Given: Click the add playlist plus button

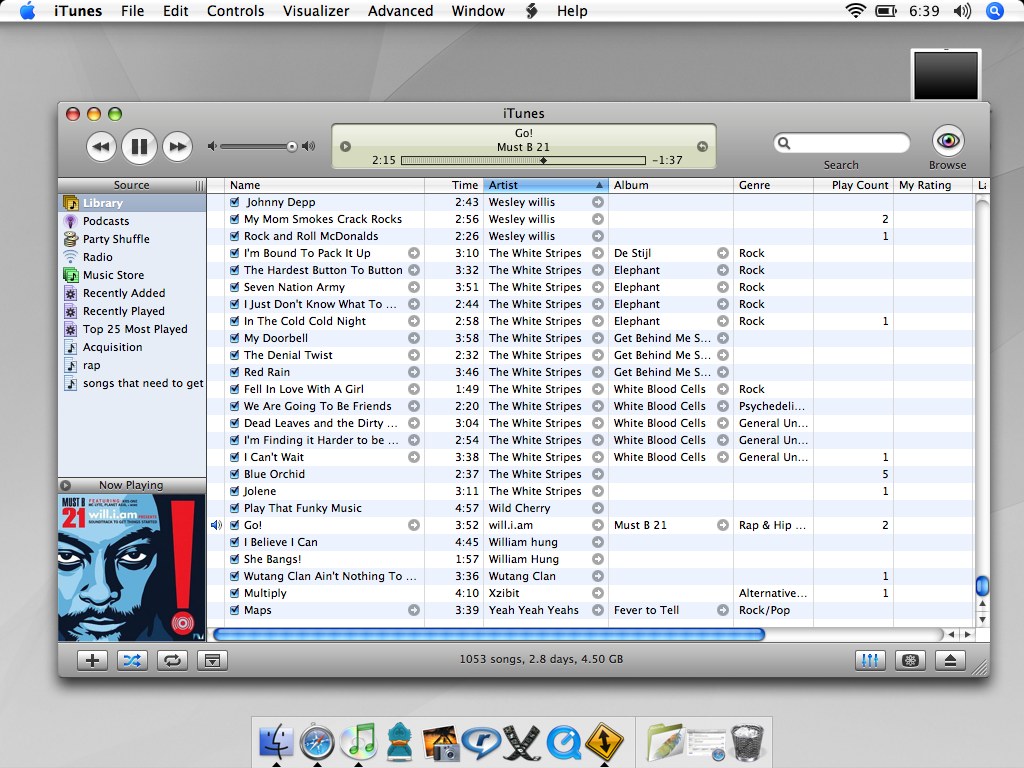Looking at the screenshot, I should tap(92, 660).
